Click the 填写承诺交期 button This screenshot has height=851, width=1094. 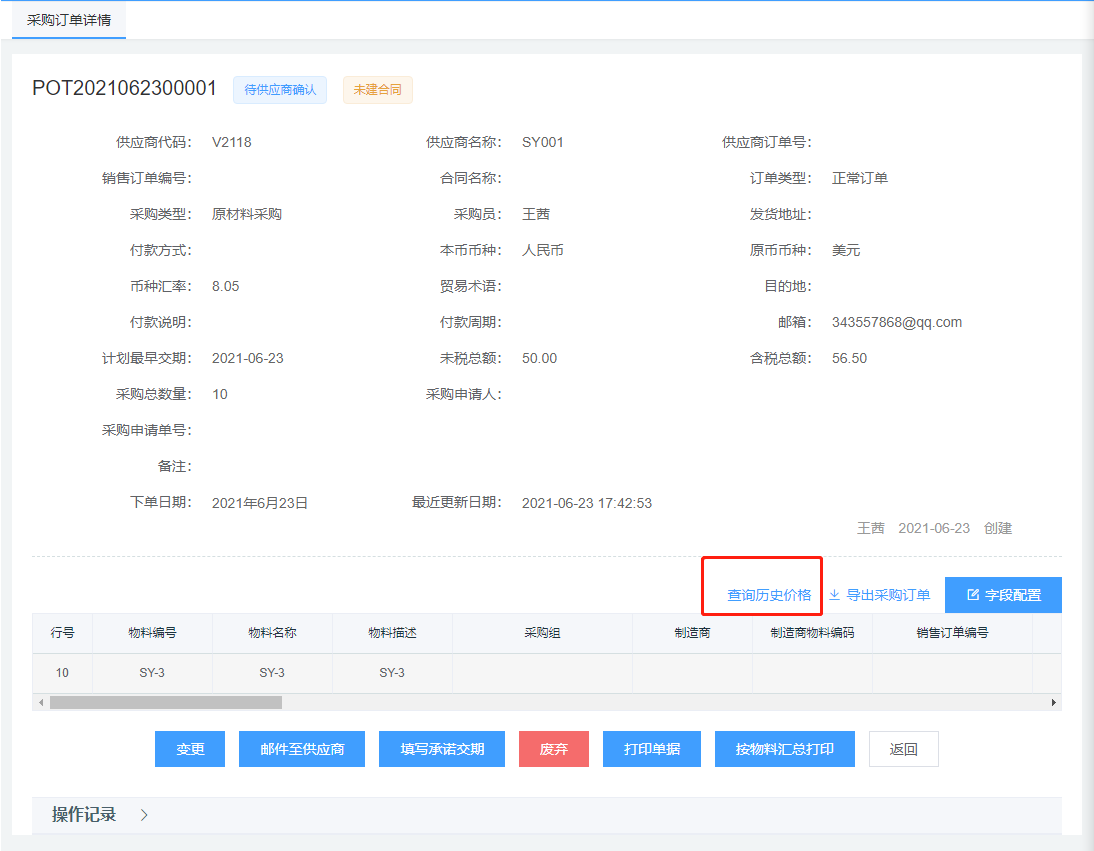coord(442,749)
